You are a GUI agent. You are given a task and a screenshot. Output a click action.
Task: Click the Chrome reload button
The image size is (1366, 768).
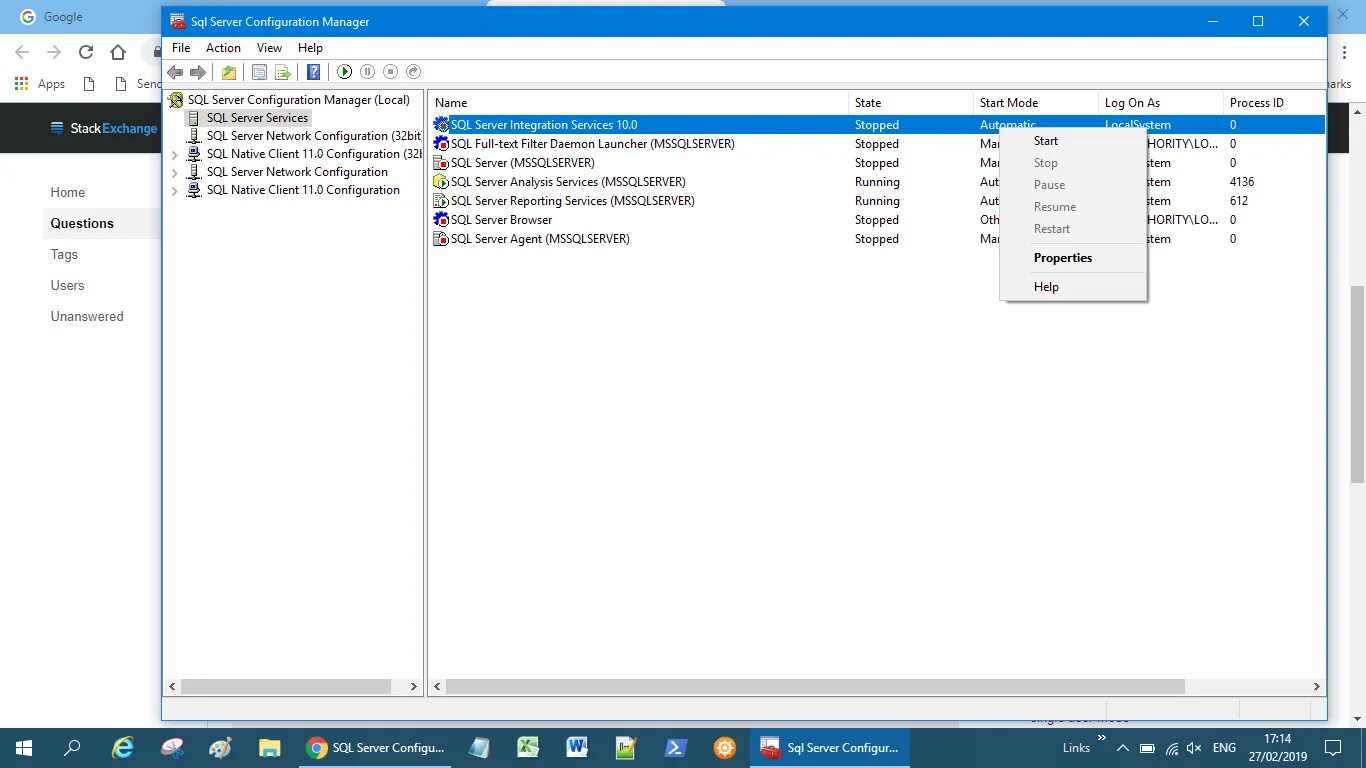86,52
